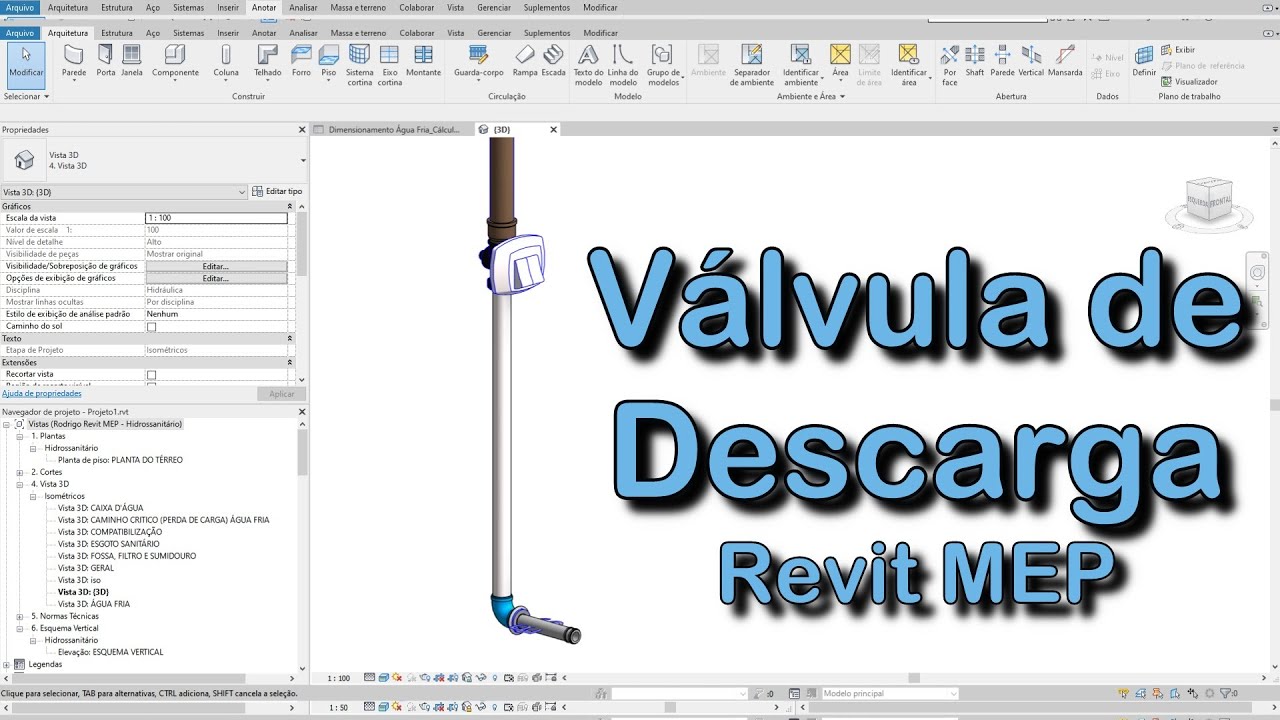The height and width of the screenshot is (720, 1280).
Task: Select the Janela (window) tool
Action: [x=132, y=60]
